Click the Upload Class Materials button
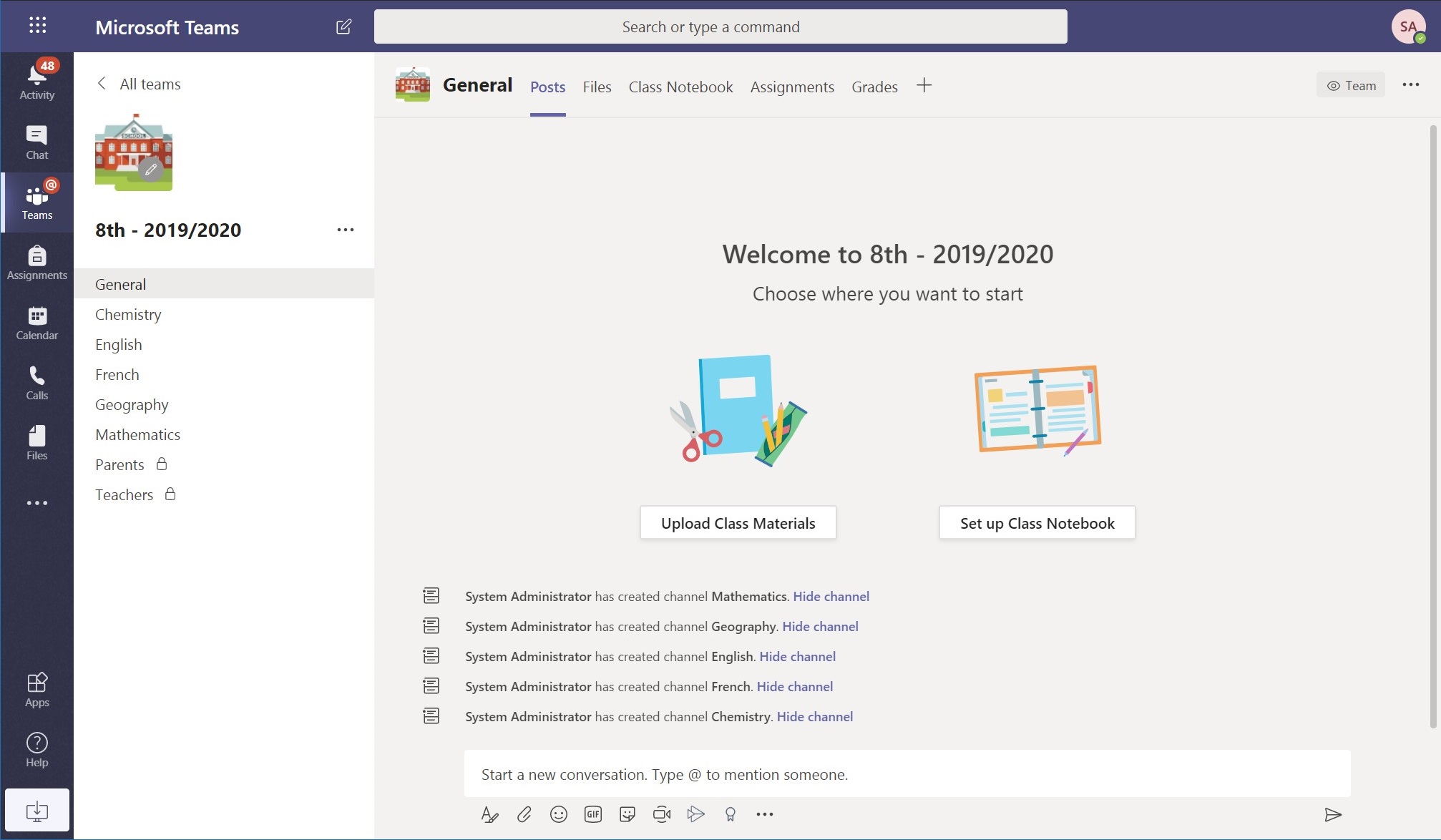1441x840 pixels. pyautogui.click(x=738, y=523)
